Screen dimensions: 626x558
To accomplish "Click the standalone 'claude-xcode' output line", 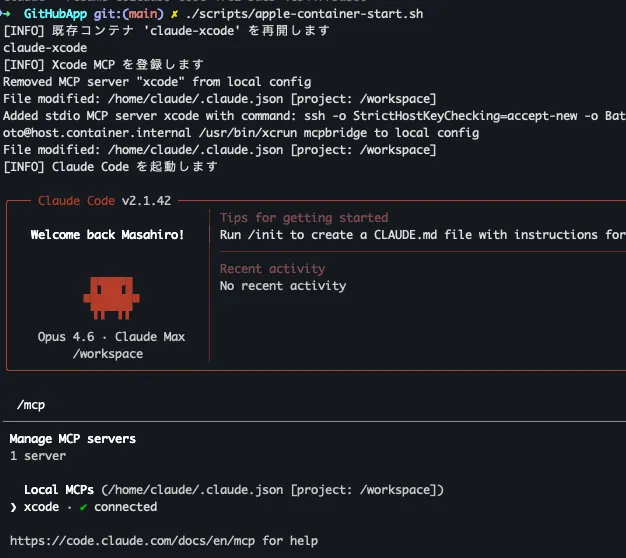I will pos(45,48).
